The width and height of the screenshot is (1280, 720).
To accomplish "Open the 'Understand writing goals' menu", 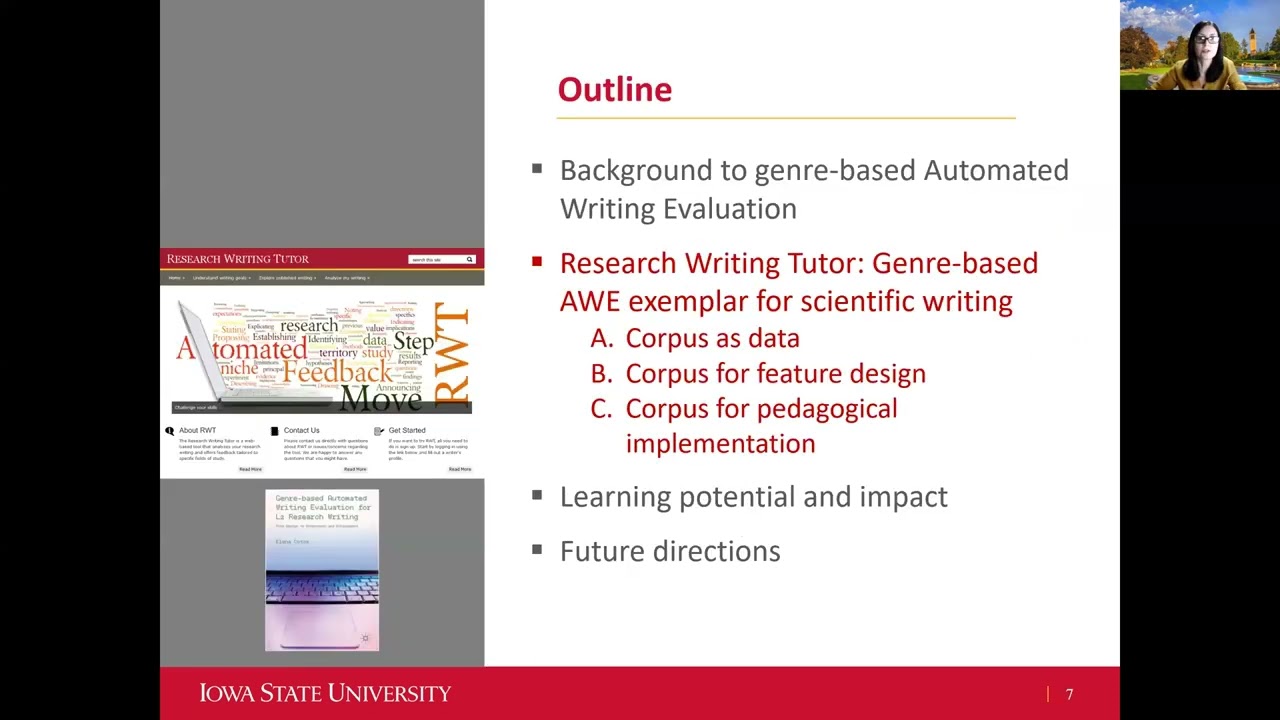I will [x=222, y=278].
